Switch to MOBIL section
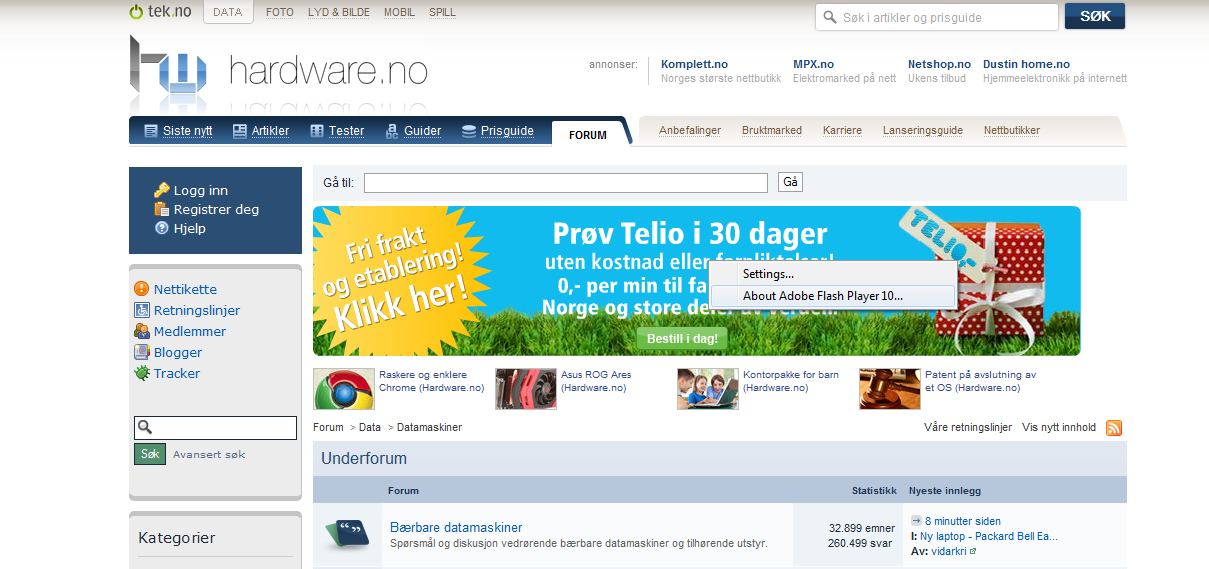Image resolution: width=1209 pixels, height=569 pixels. (400, 13)
